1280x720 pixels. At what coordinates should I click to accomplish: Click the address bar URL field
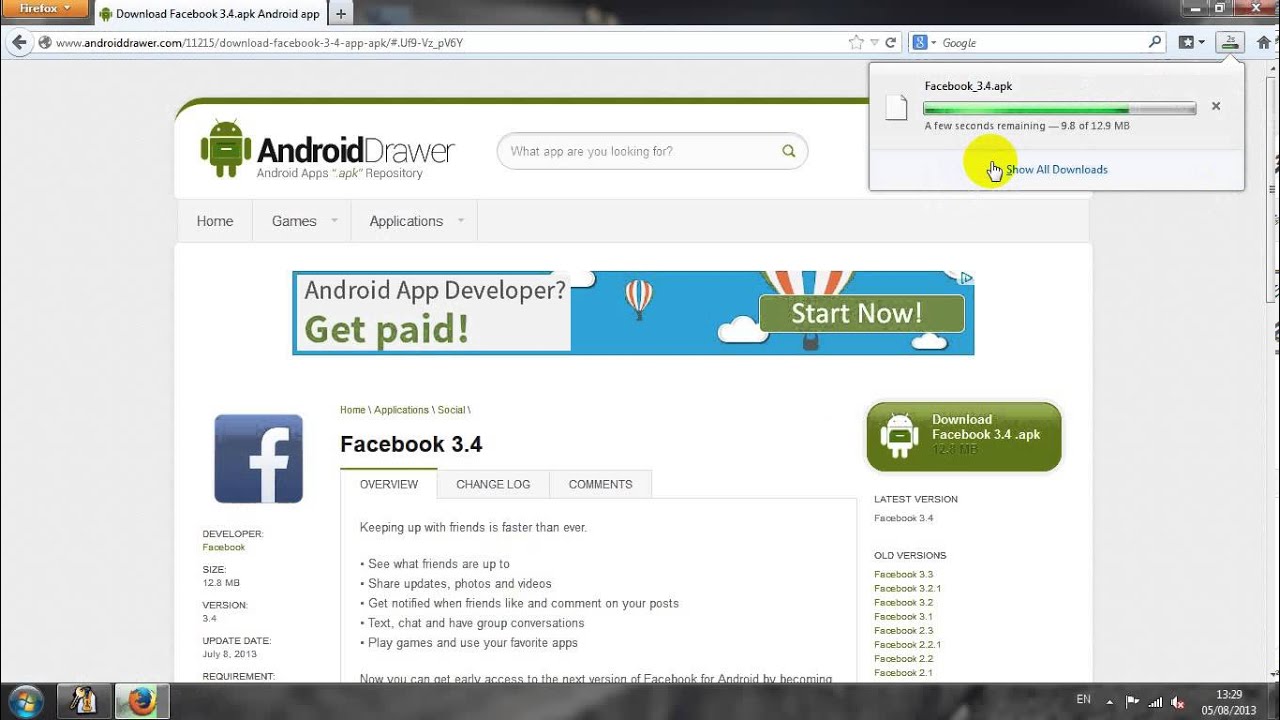pos(440,43)
